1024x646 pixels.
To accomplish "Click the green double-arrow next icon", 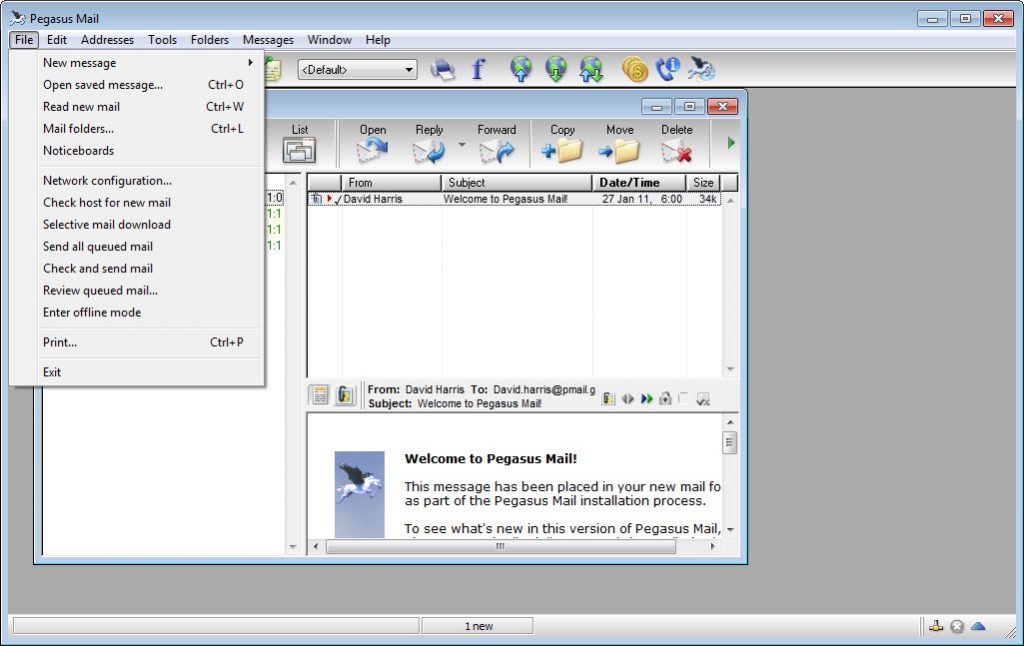I will coord(647,398).
